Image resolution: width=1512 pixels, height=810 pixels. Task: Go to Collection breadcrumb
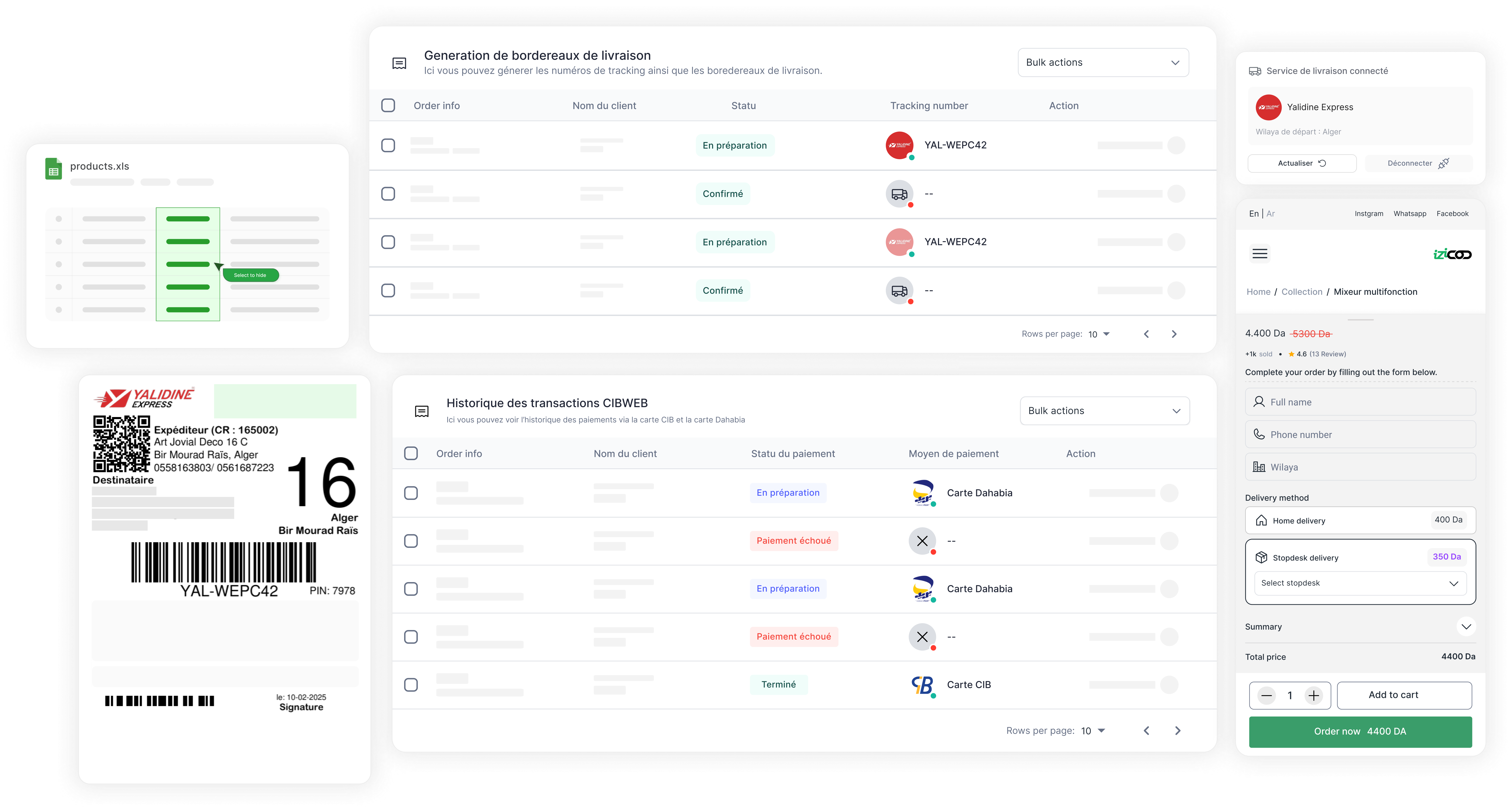point(1301,292)
